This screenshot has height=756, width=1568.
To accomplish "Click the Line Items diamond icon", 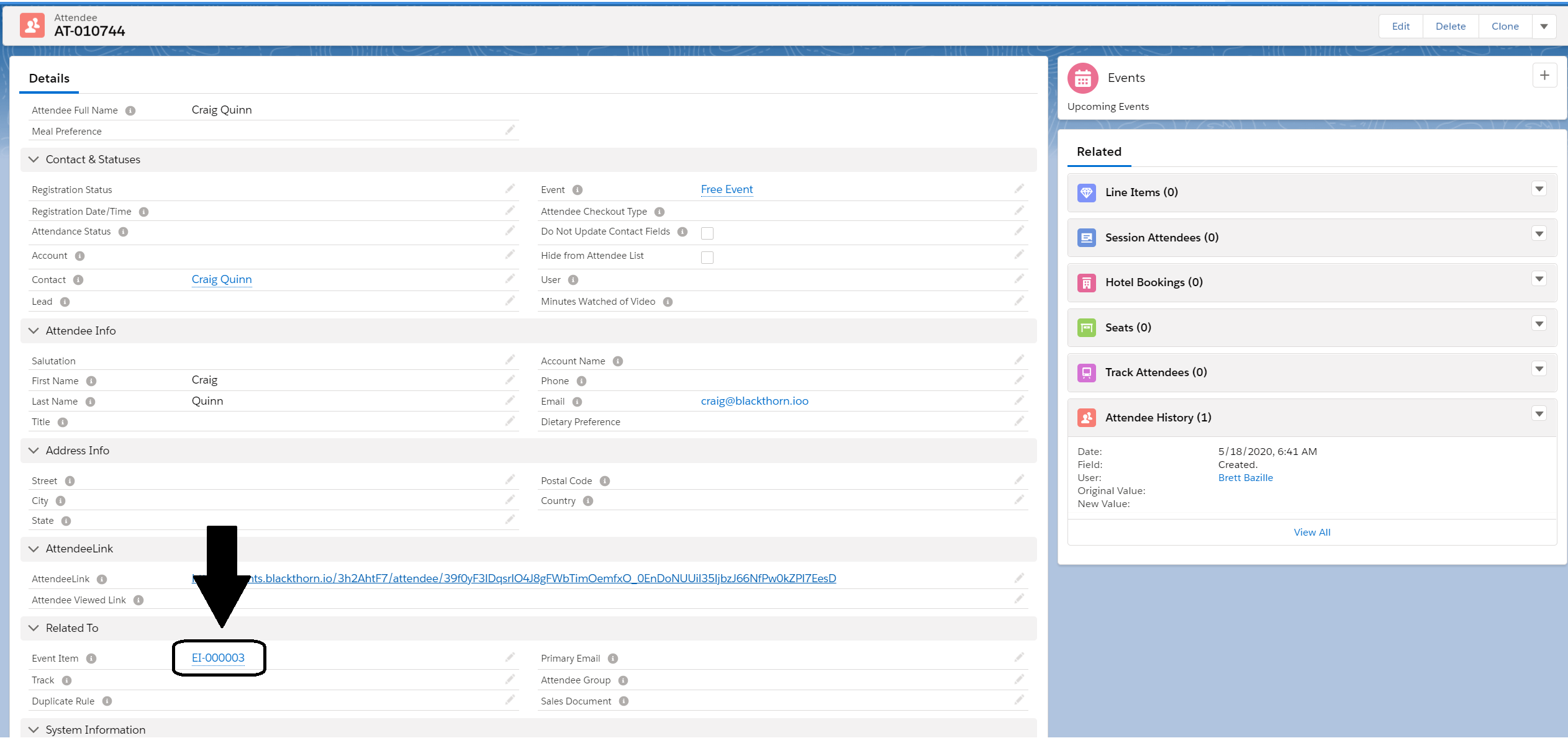I will 1086,192.
